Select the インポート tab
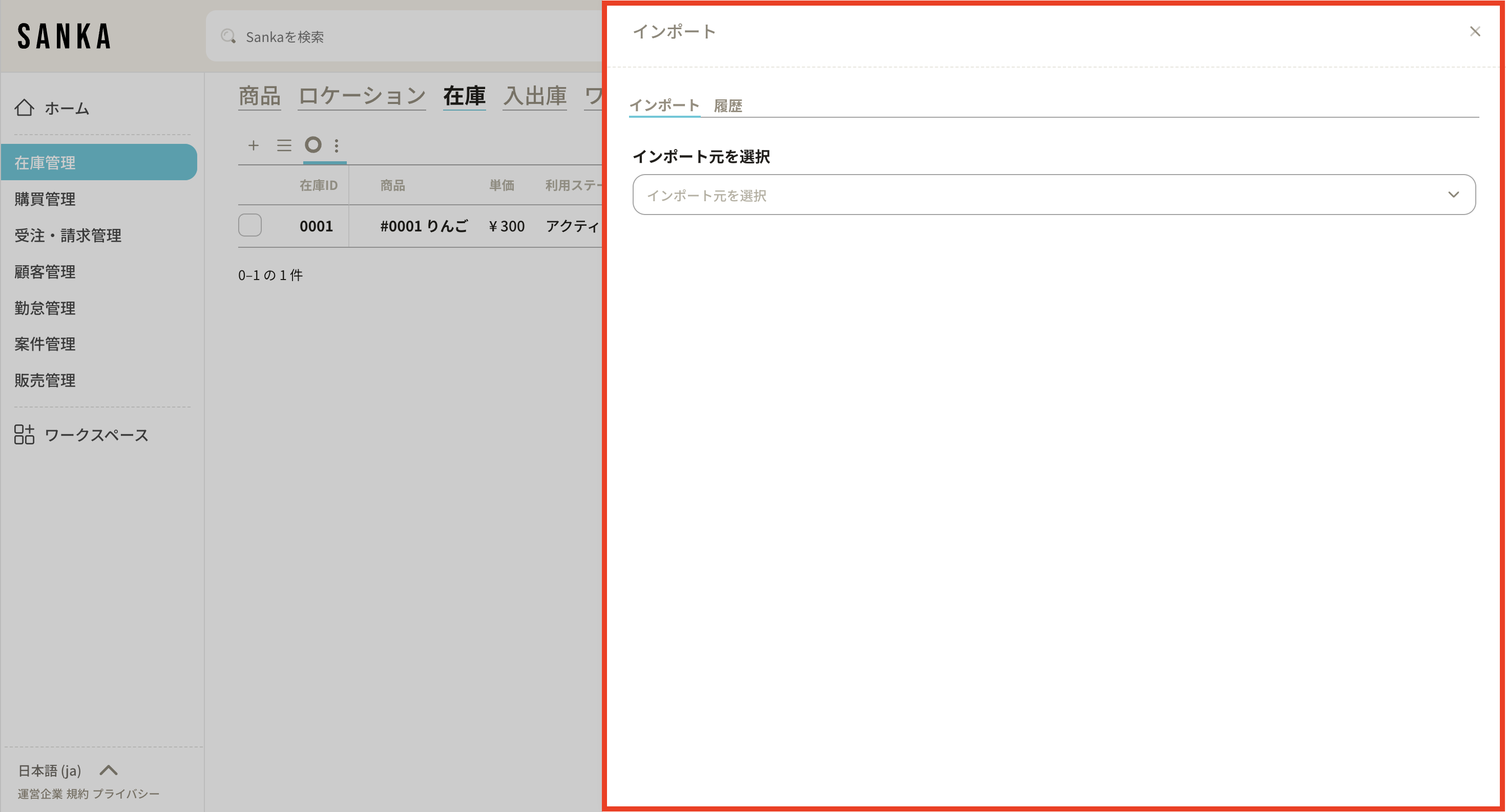This screenshot has width=1506, height=812. point(664,106)
